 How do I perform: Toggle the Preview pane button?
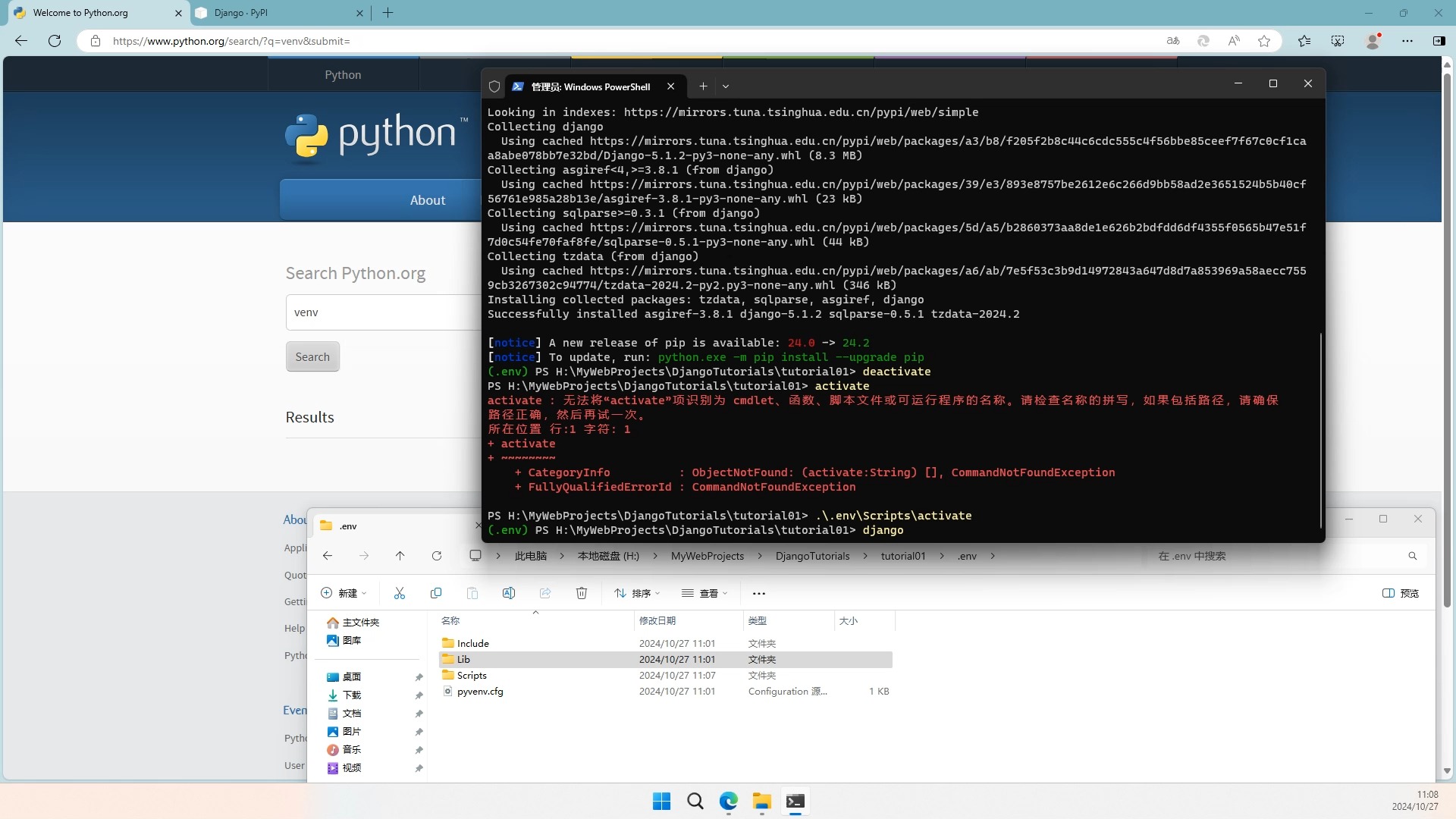tap(1401, 593)
